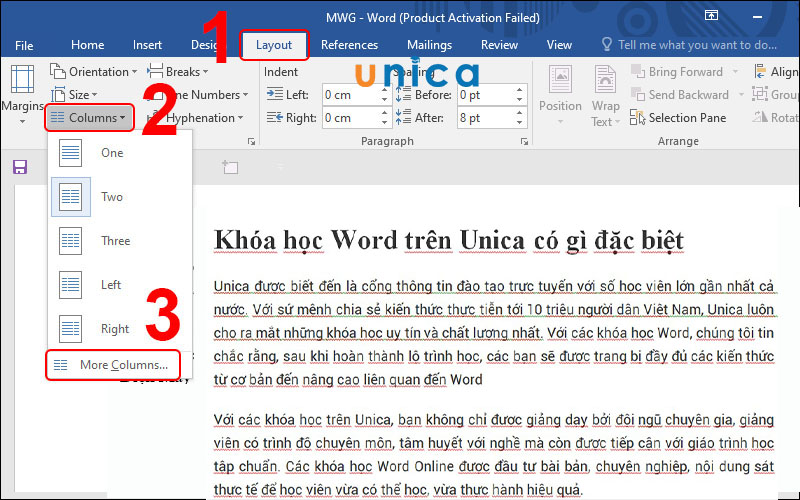Choose the One column option
This screenshot has height=500, width=800.
[x=120, y=153]
